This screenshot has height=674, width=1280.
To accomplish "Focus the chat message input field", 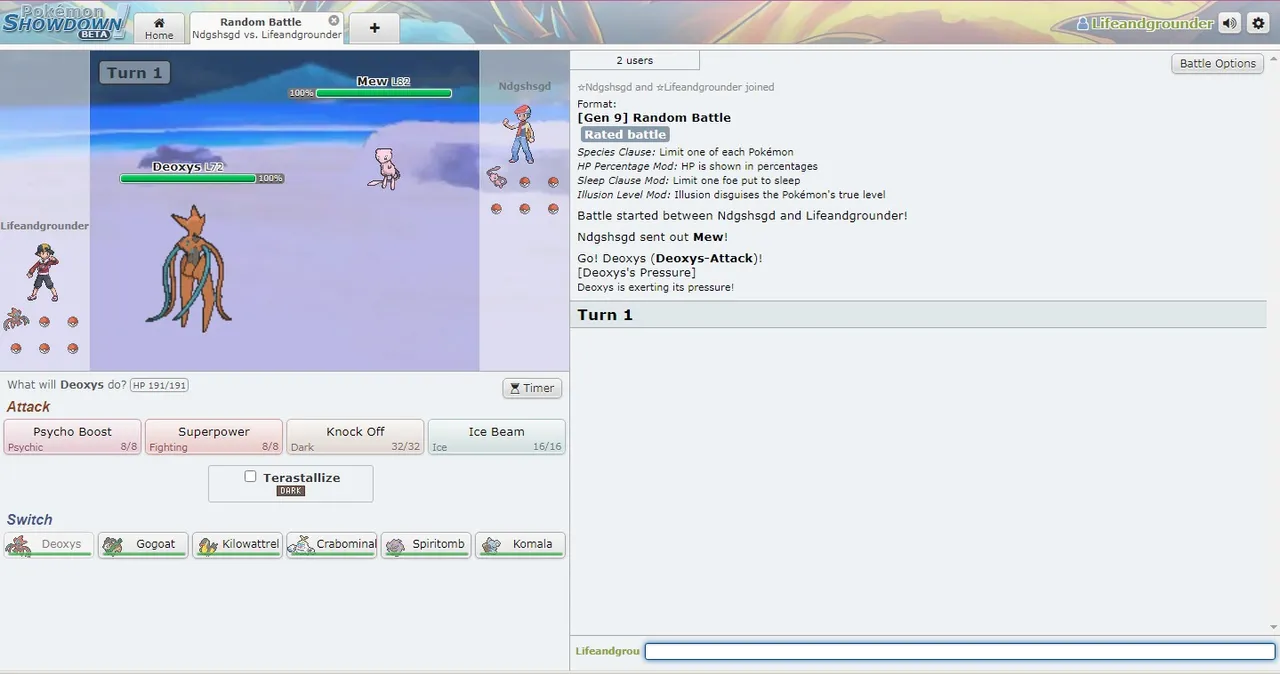I will (960, 651).
